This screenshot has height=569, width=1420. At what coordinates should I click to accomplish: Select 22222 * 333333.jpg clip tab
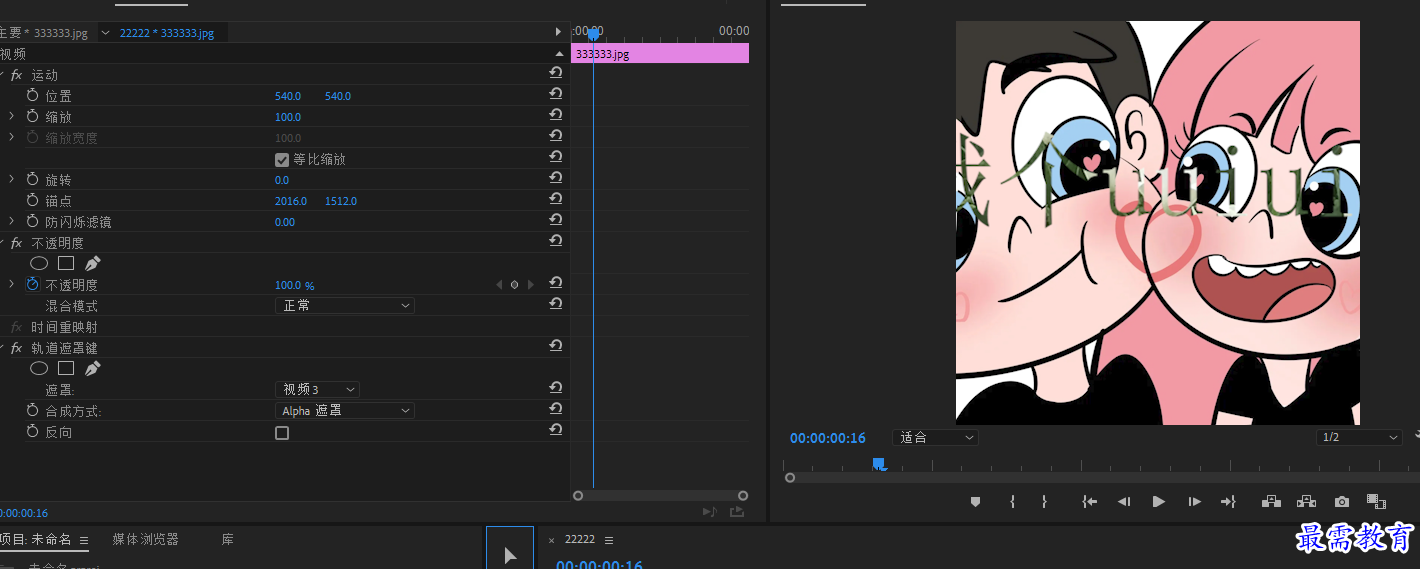tap(167, 33)
